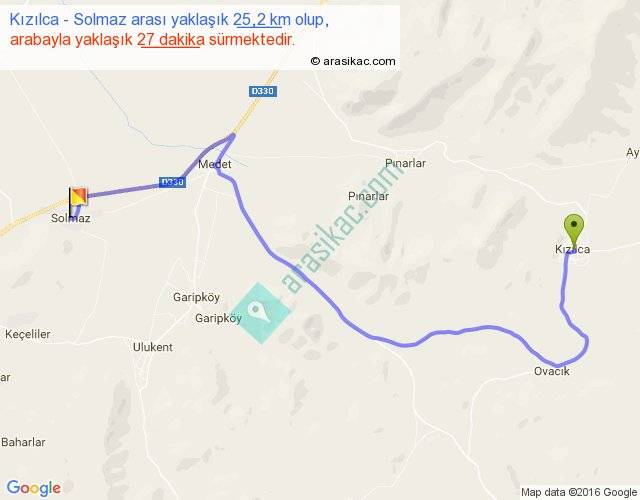The width and height of the screenshot is (640, 500).
Task: Click the D330 road shield near Medet
Action: click(172, 182)
